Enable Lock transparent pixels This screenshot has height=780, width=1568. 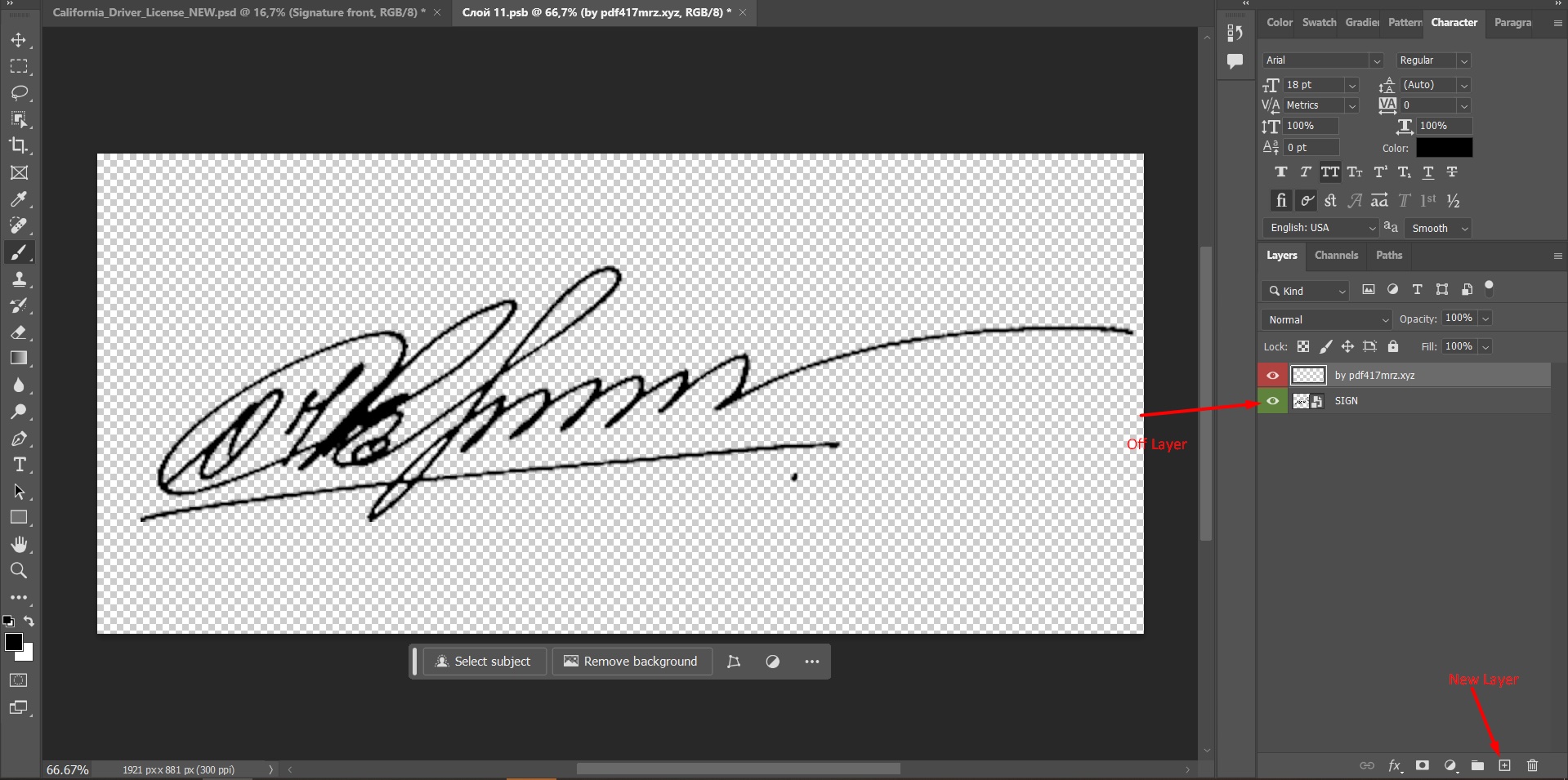click(x=1303, y=346)
